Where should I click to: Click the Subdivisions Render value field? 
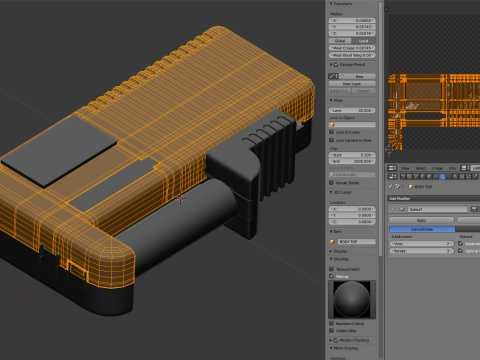(422, 251)
